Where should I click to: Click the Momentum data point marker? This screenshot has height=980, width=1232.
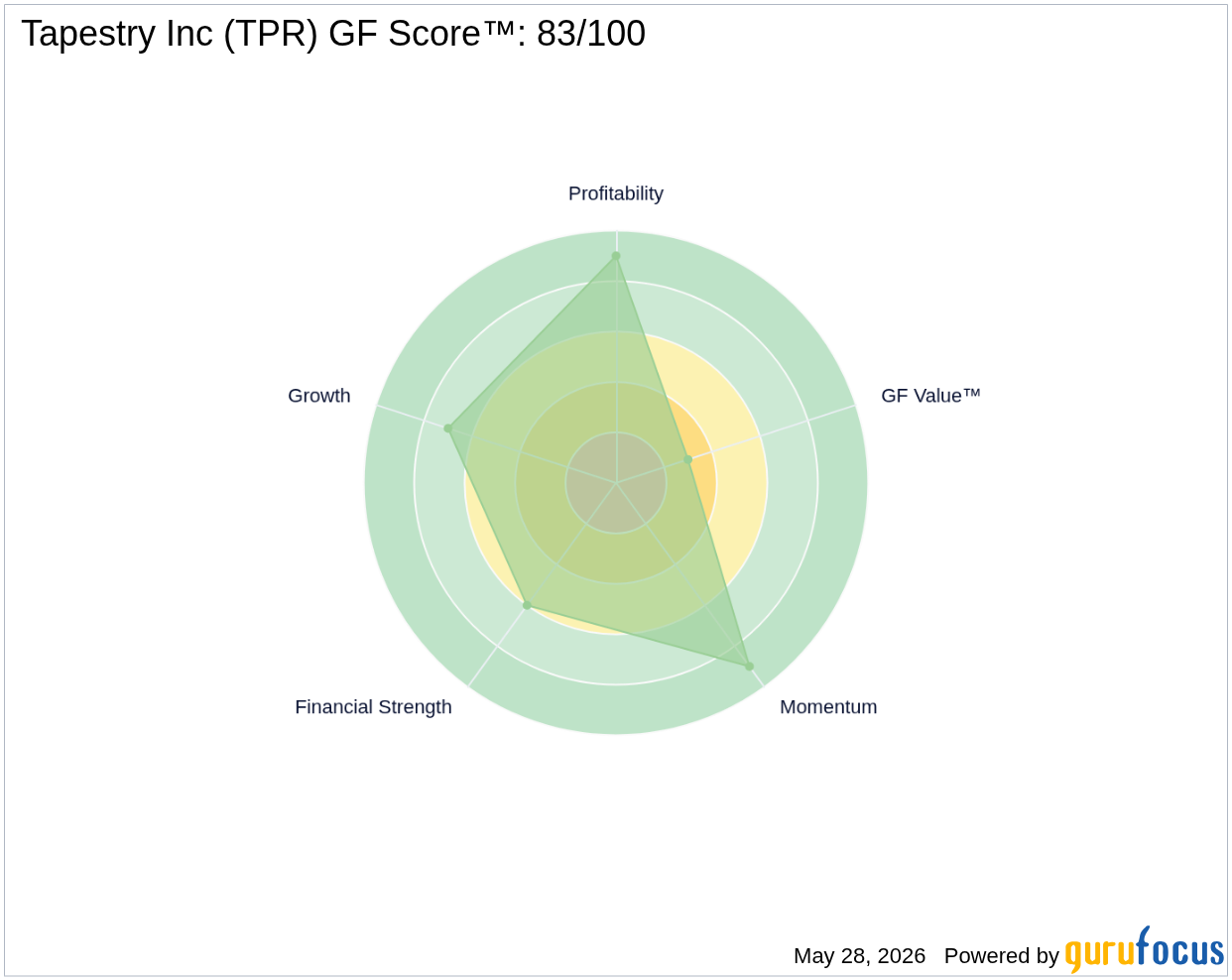[749, 667]
